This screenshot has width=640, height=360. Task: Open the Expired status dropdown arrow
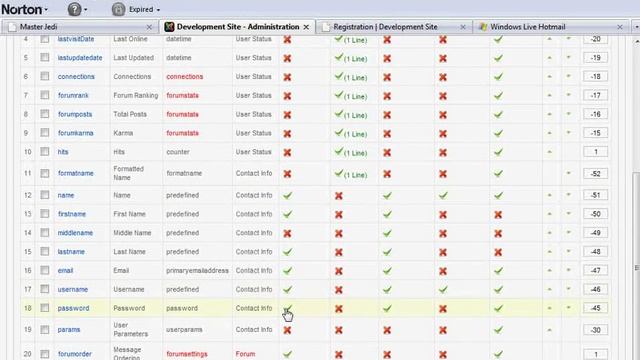point(158,10)
